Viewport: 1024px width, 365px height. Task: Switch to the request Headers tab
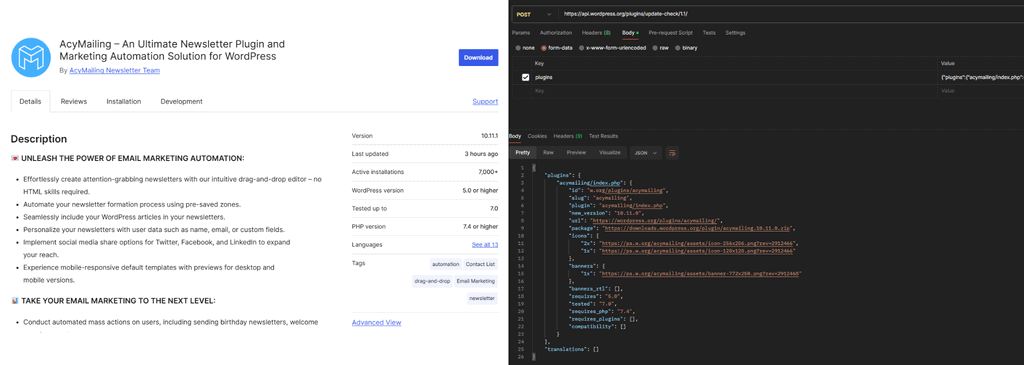tap(596, 33)
